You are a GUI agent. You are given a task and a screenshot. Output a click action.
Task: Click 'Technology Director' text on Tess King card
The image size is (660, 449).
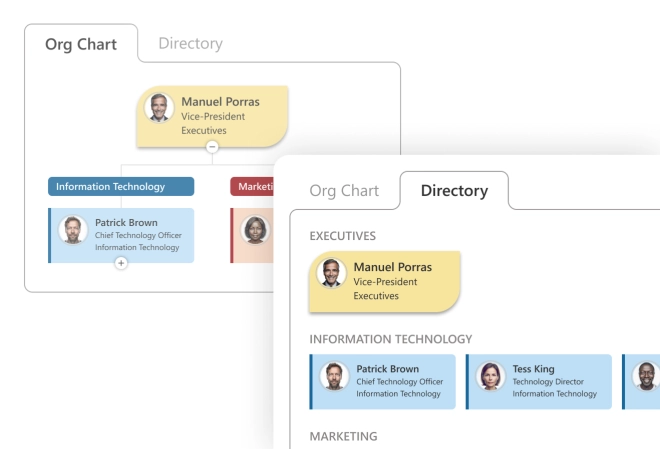[x=548, y=382]
